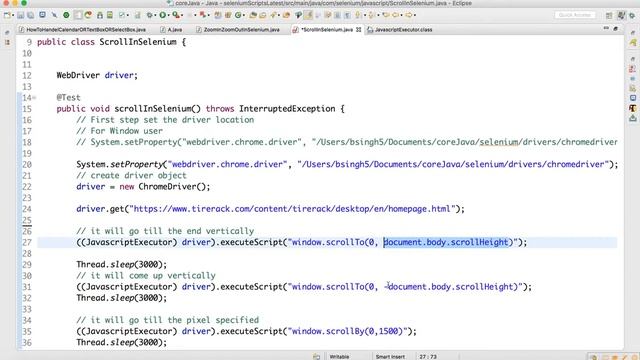This screenshot has width=640, height=360.
Task: Toggle the highlighted page icon beside green circle
Action: [x=78, y=15]
